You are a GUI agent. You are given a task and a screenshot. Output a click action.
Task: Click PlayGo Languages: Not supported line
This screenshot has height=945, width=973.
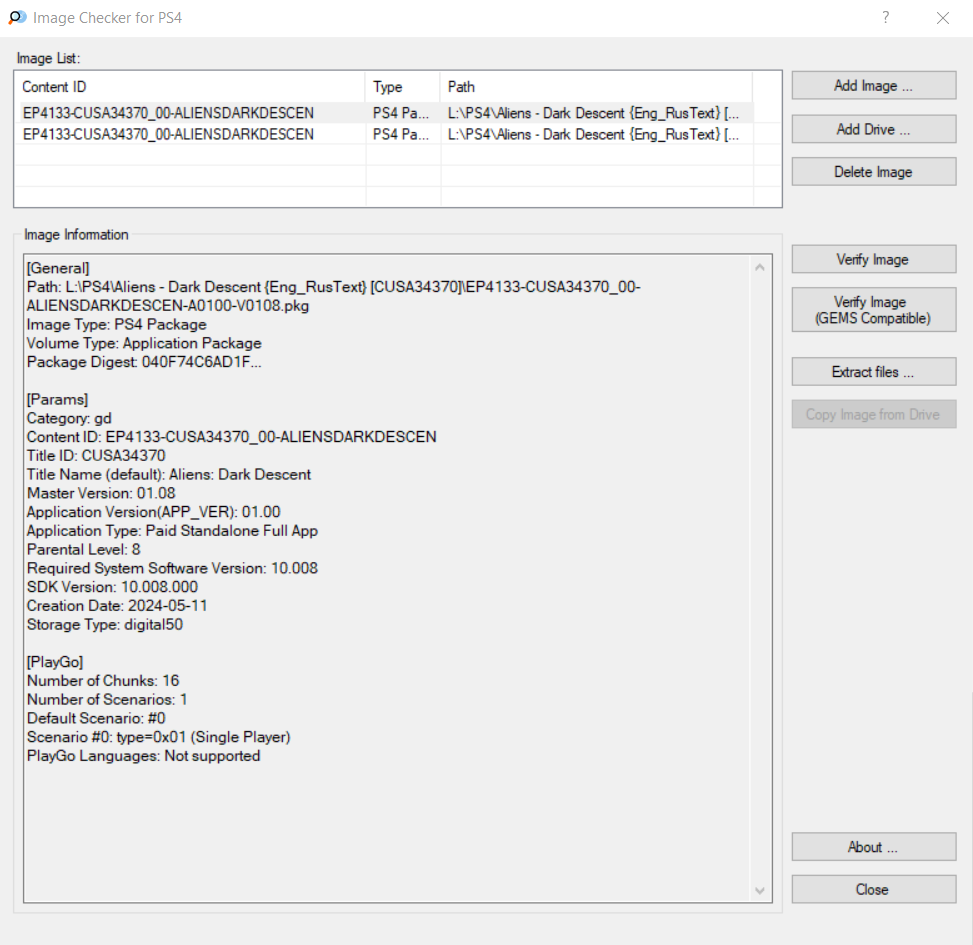pyautogui.click(x=143, y=755)
